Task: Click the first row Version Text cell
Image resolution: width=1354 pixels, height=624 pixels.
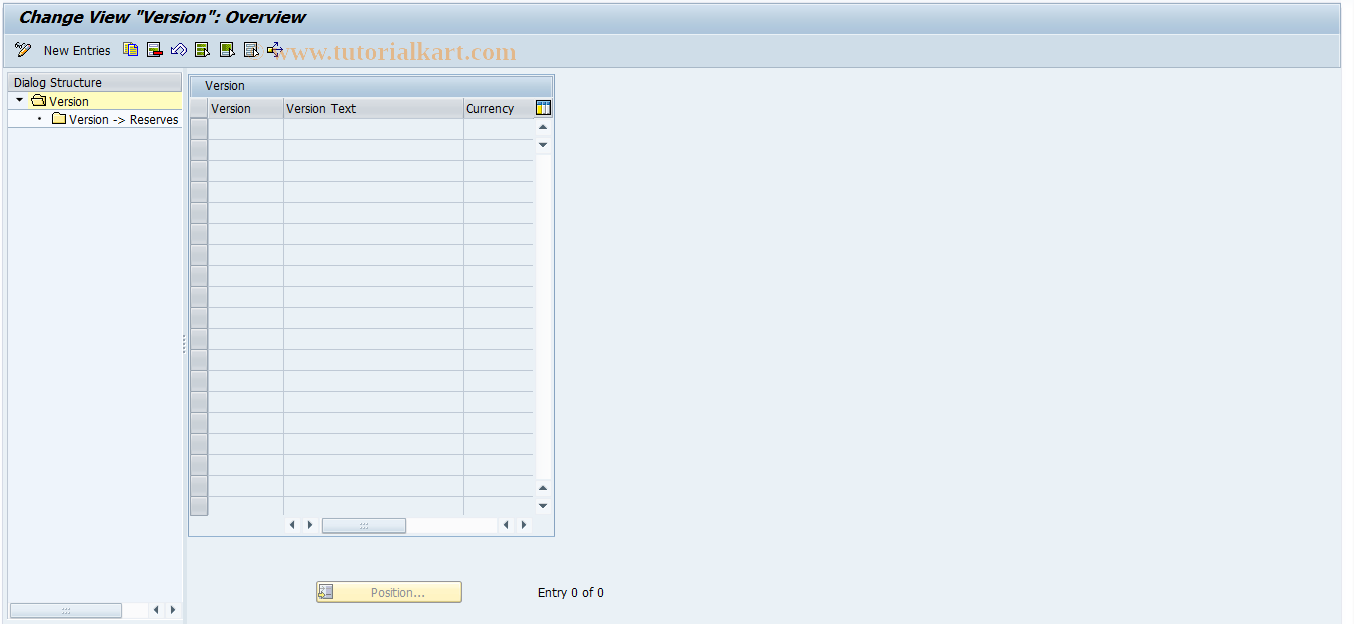Action: [x=373, y=129]
